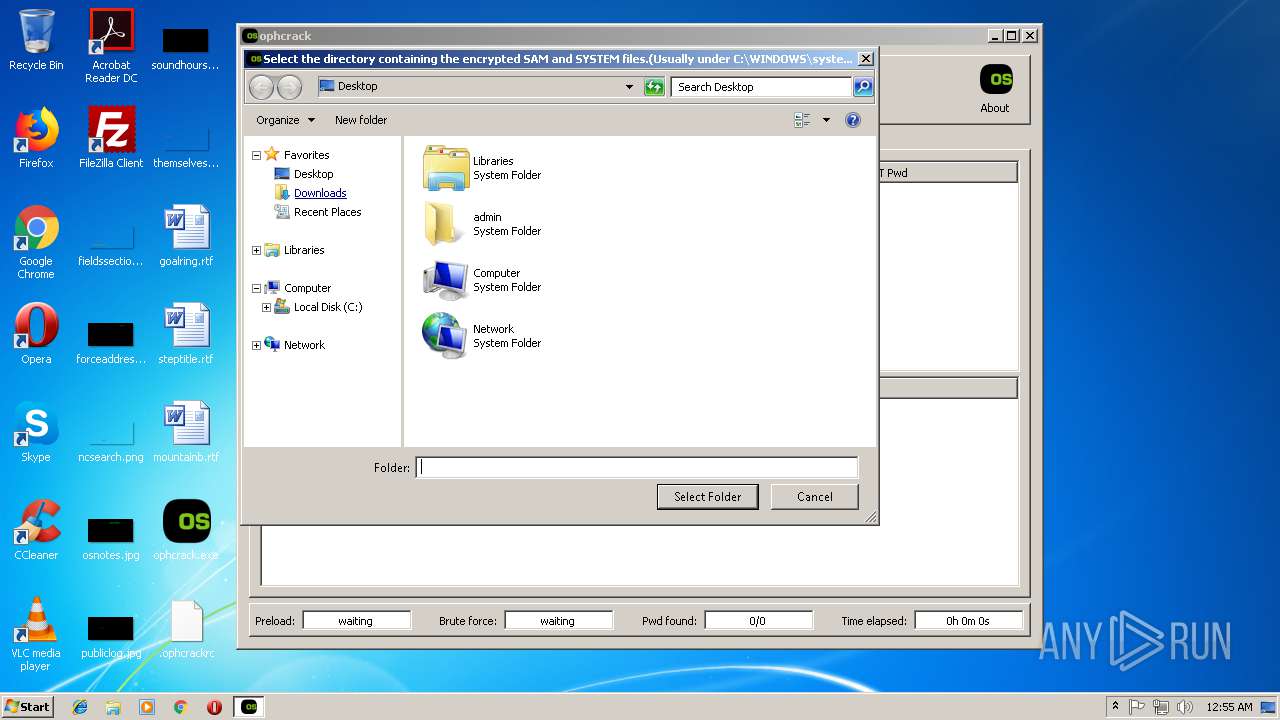The image size is (1280, 720).
Task: Open the dialog Help question-mark icon
Action: click(x=853, y=120)
